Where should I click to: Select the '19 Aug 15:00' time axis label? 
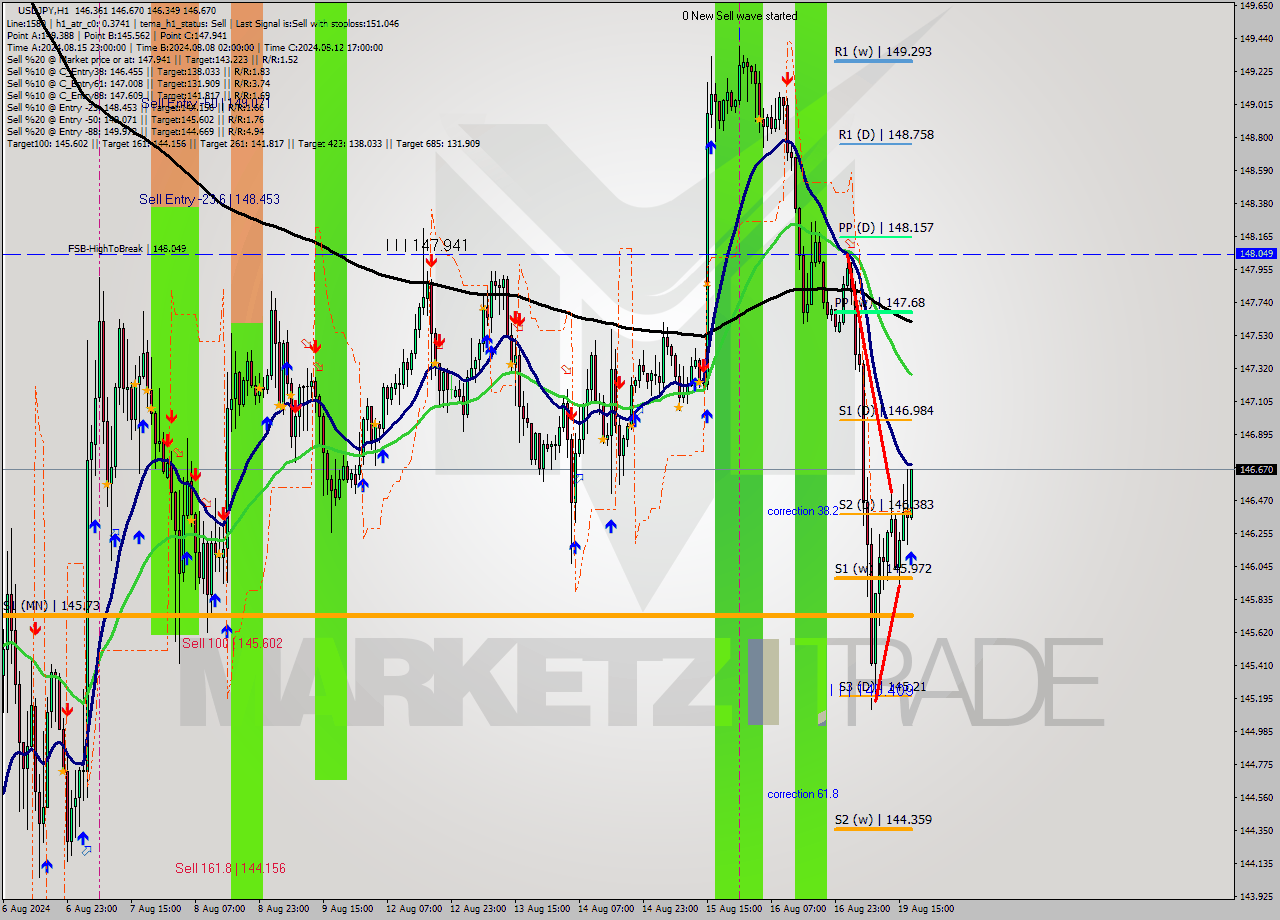pyautogui.click(x=925, y=909)
